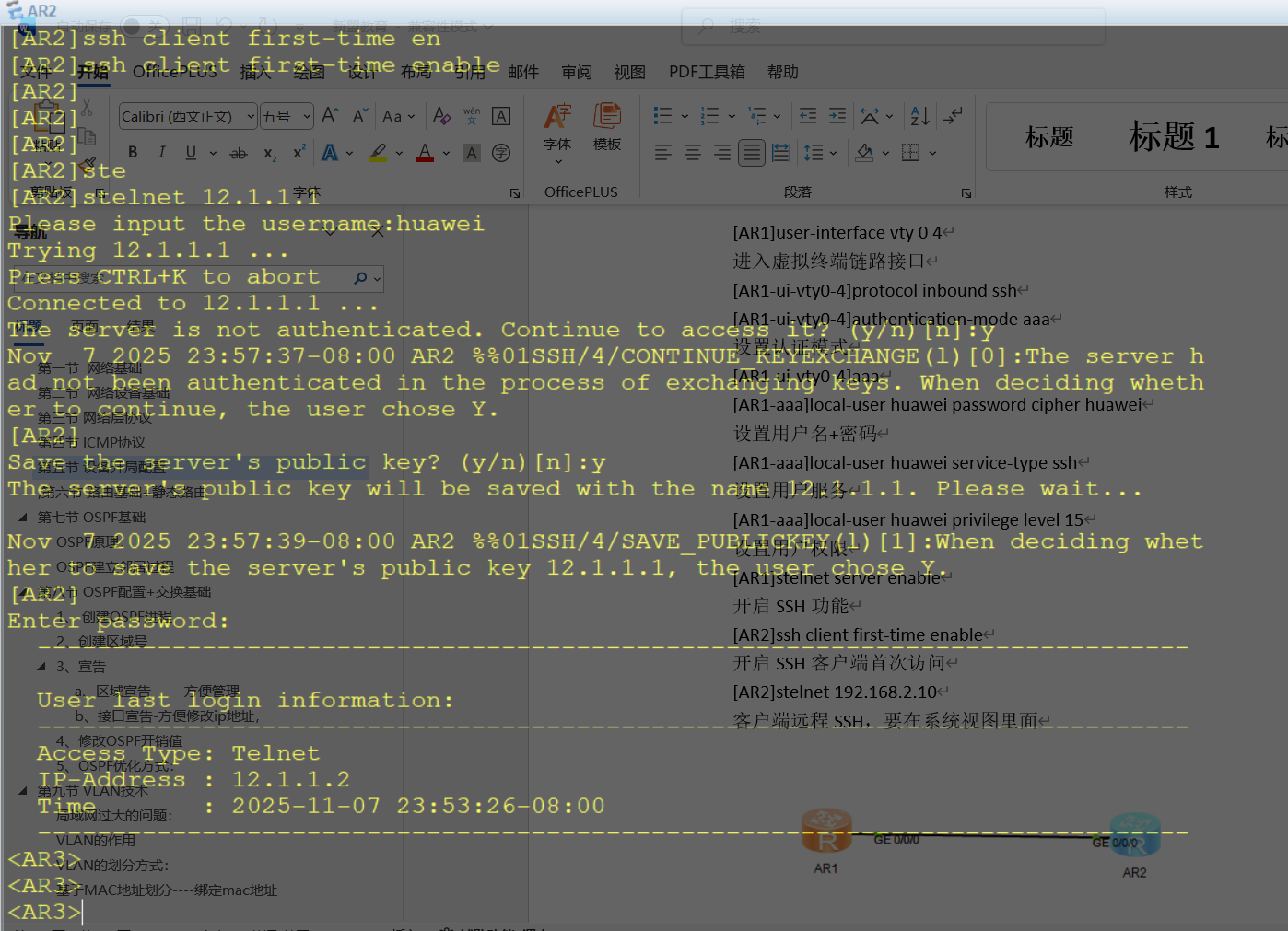Select the bulleted list icon
The width and height of the screenshot is (1288, 931).
(662, 116)
